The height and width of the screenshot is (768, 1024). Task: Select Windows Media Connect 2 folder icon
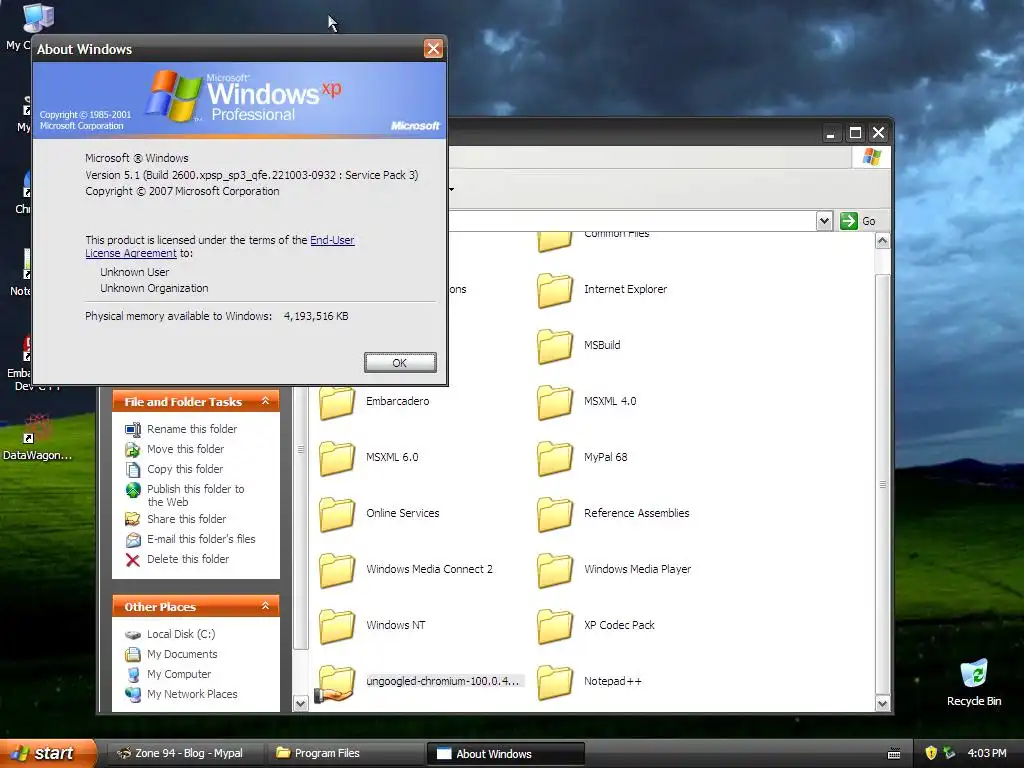pos(337,570)
